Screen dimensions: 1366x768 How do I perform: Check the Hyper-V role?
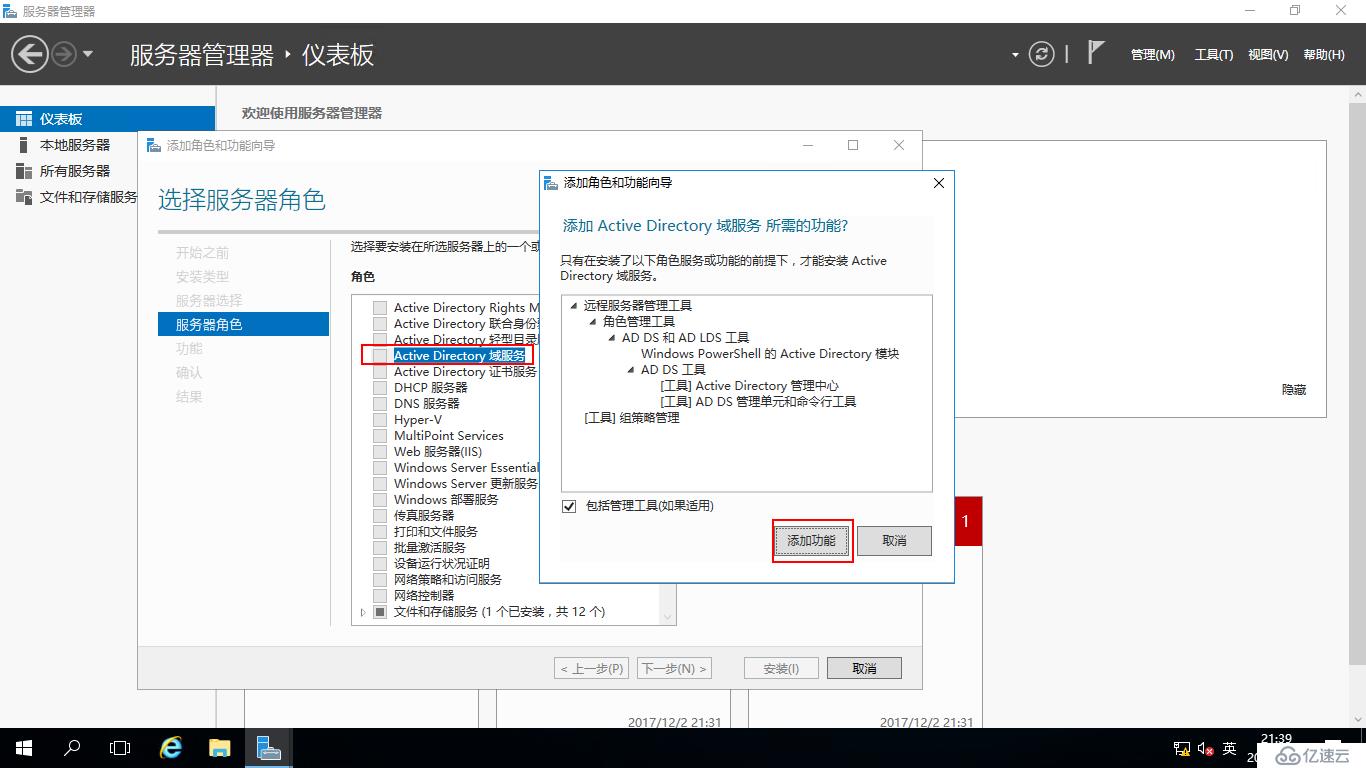379,420
